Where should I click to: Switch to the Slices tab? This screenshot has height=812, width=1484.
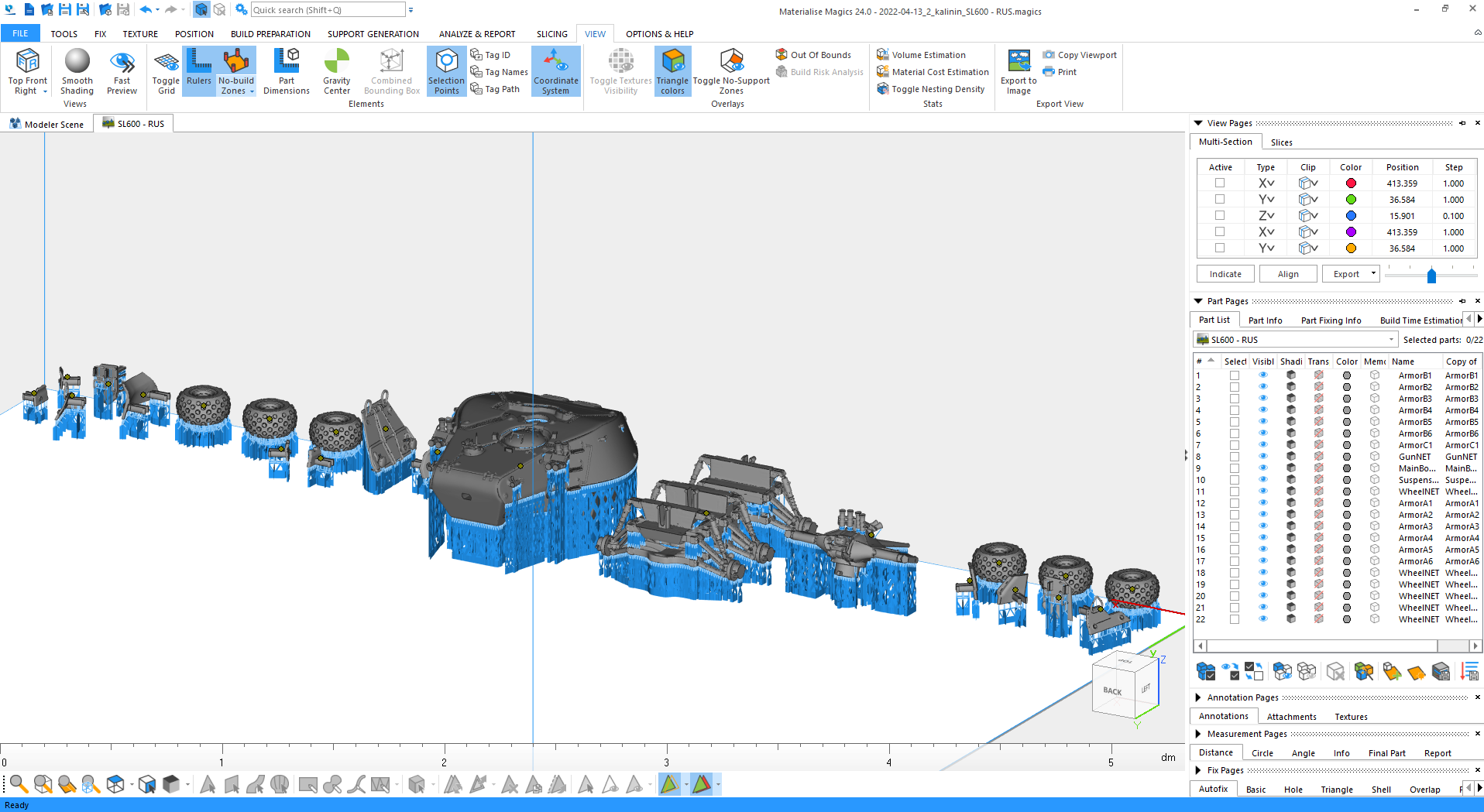click(1281, 142)
